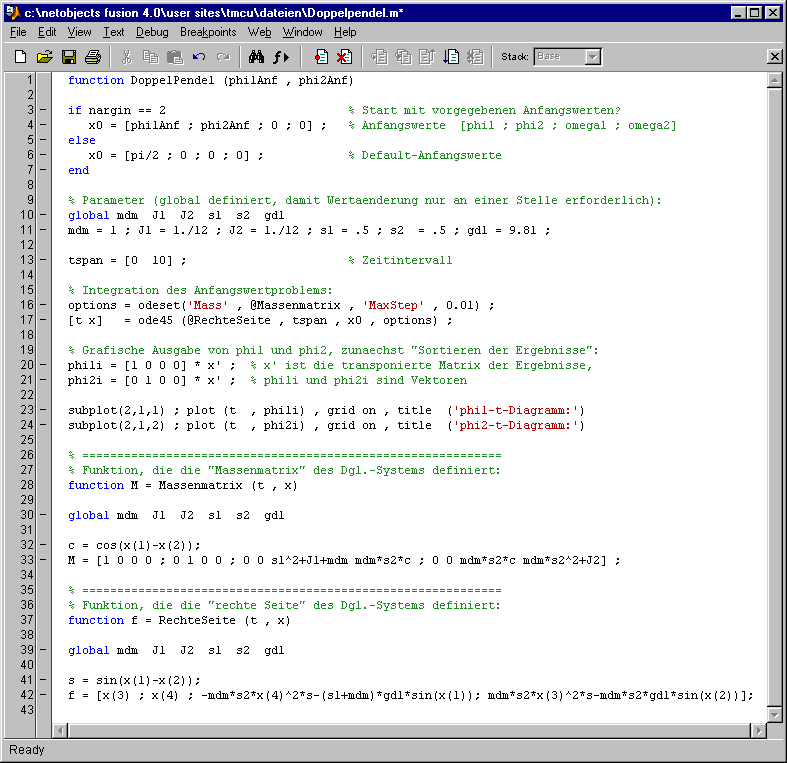
Task: Click the 'tspan = [0 10]' statement
Action: (x=127, y=261)
